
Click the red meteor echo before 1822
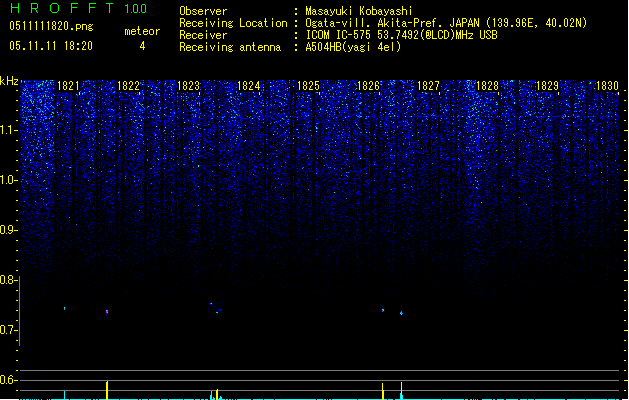click(x=107, y=312)
